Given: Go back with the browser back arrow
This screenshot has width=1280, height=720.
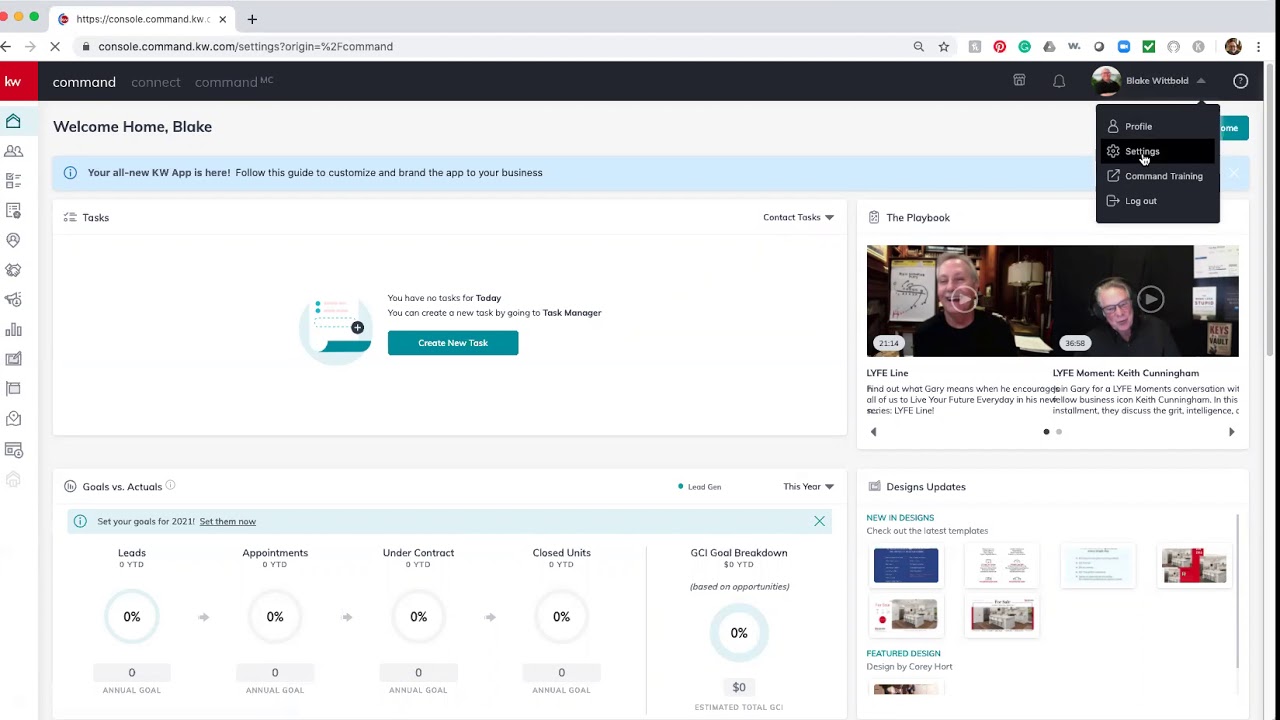Looking at the screenshot, I should (x=6, y=47).
